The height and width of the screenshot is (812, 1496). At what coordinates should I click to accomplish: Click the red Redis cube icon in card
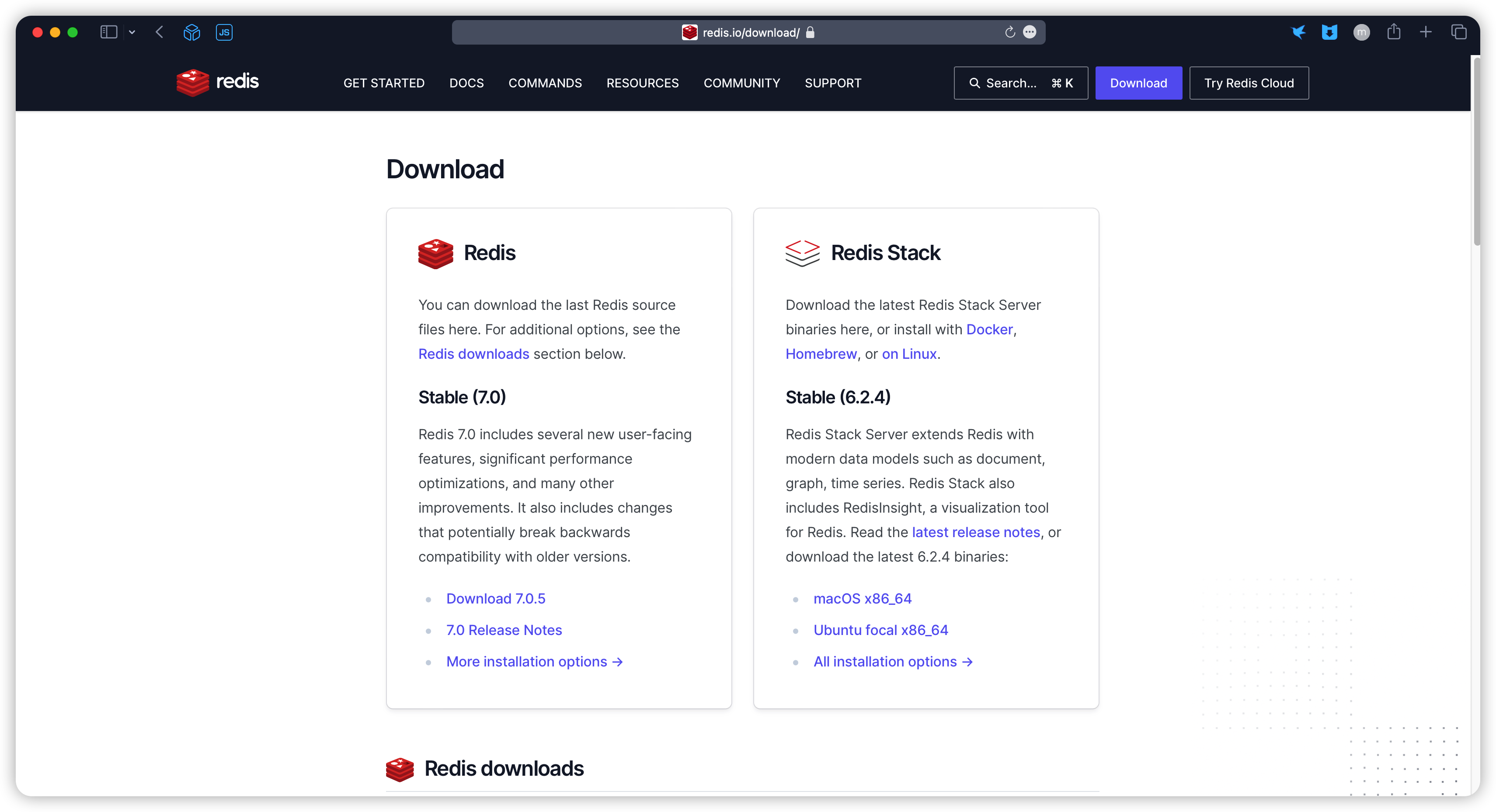pyautogui.click(x=435, y=253)
